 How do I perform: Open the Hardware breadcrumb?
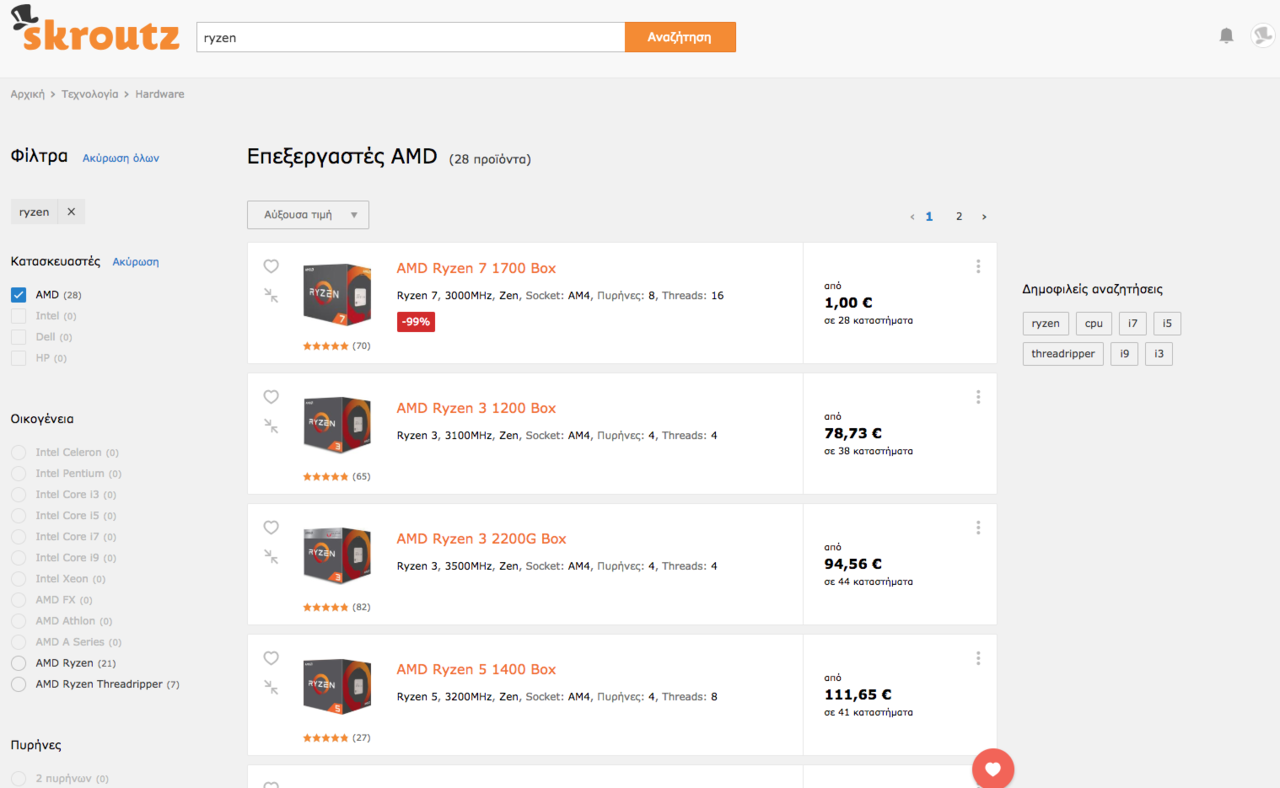click(160, 94)
